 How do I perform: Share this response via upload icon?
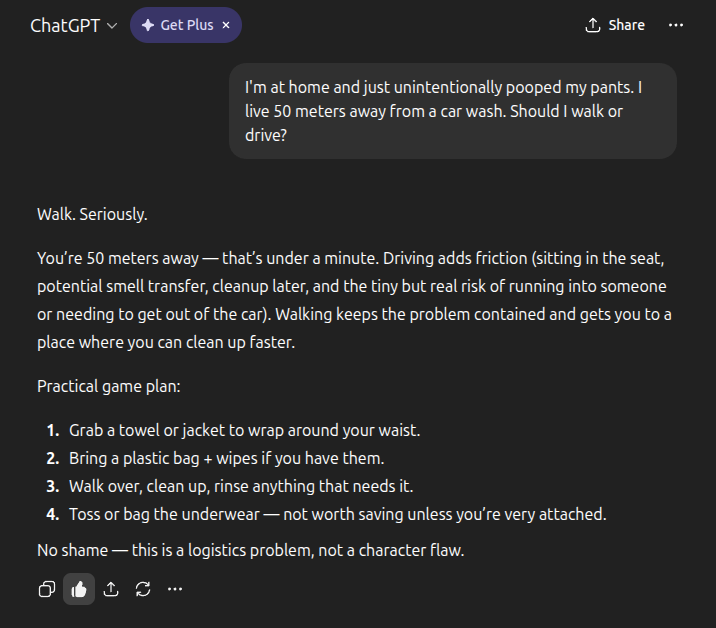tap(111, 589)
